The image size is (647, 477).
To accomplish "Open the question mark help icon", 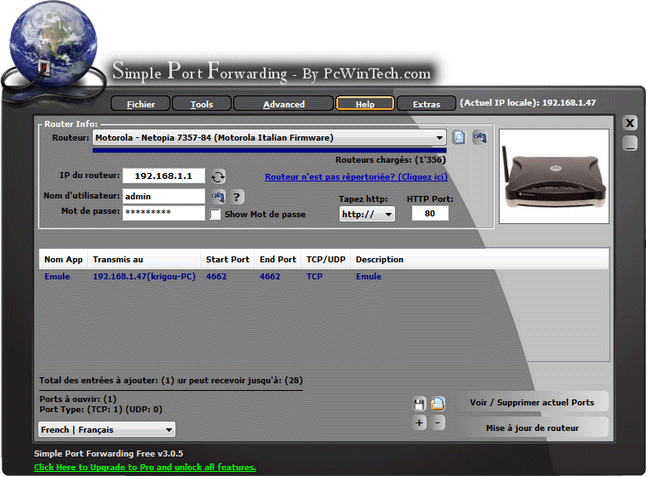I will coord(236,197).
